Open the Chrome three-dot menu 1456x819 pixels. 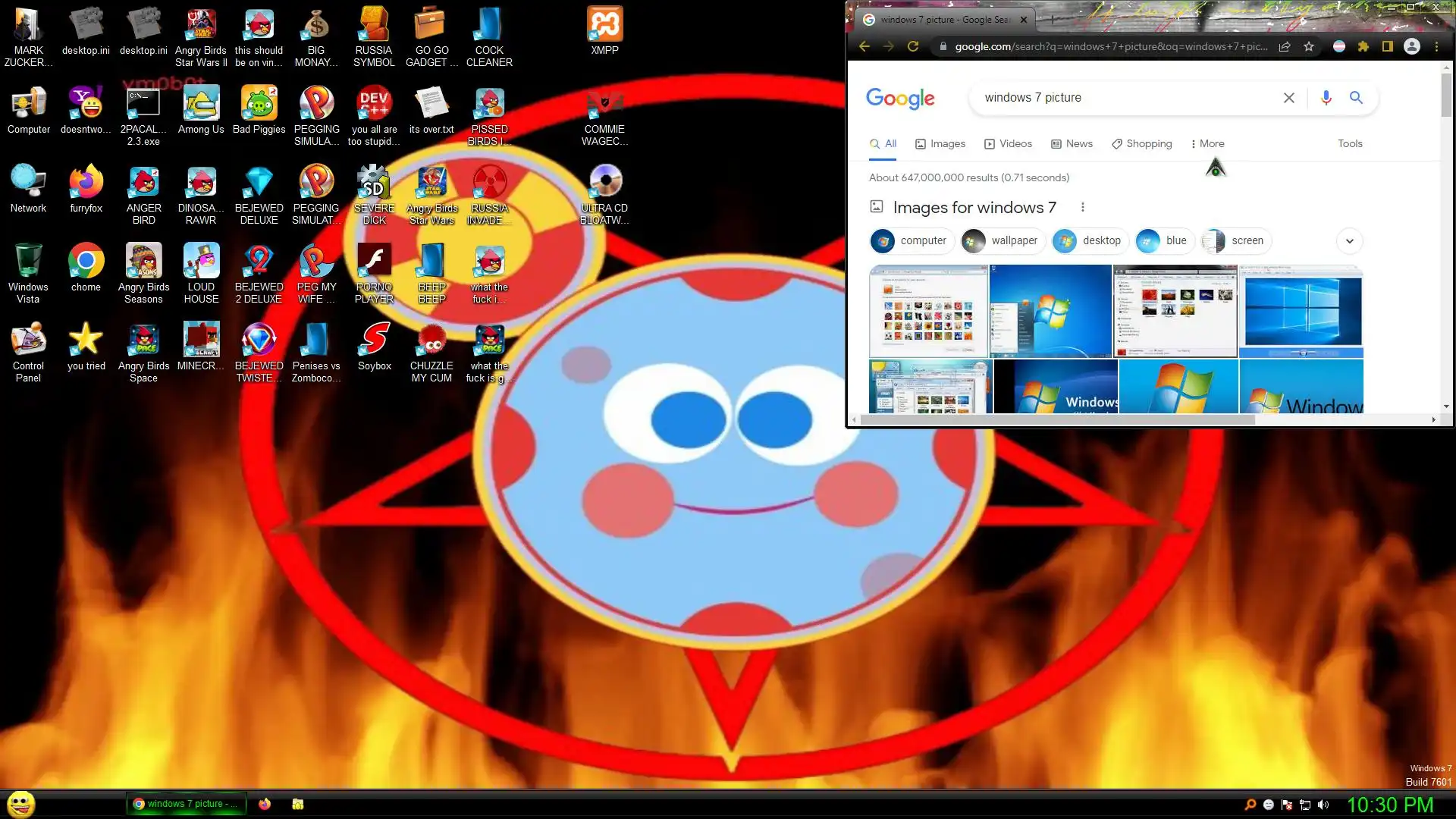1436,46
